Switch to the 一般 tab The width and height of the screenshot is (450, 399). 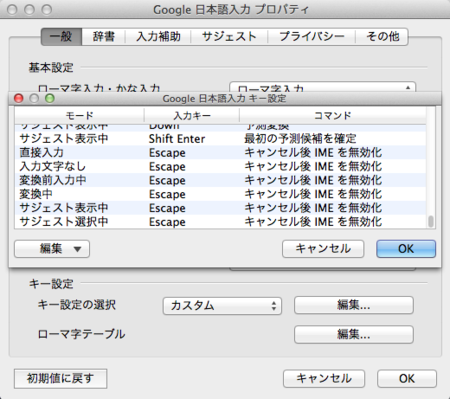[61, 36]
